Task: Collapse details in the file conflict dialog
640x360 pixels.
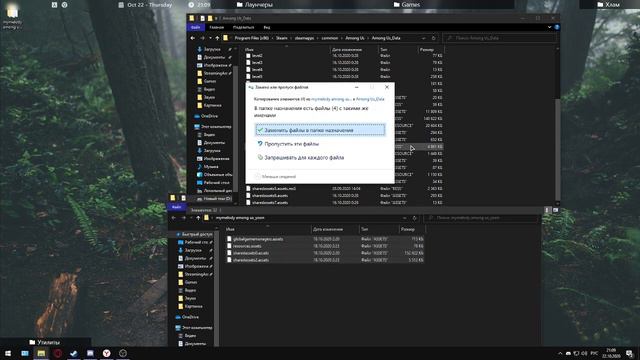Action: pos(275,176)
